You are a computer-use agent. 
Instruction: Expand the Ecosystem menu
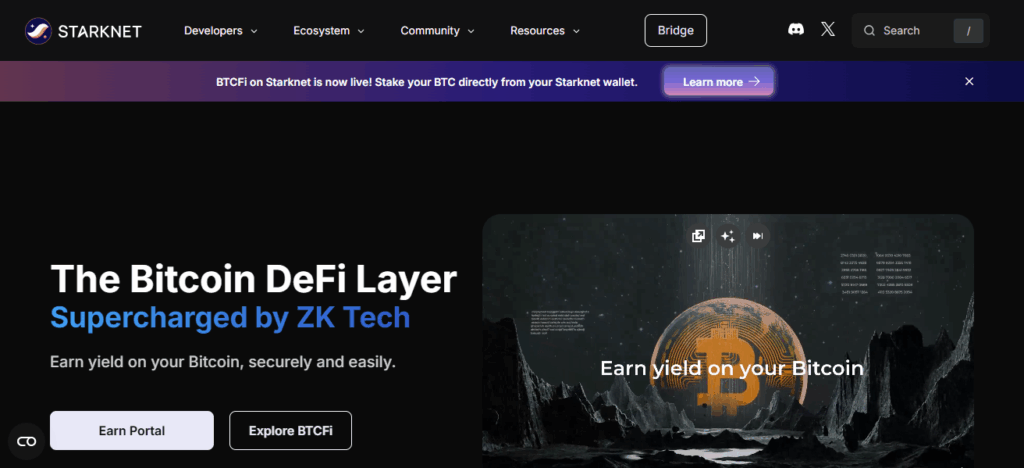click(328, 31)
